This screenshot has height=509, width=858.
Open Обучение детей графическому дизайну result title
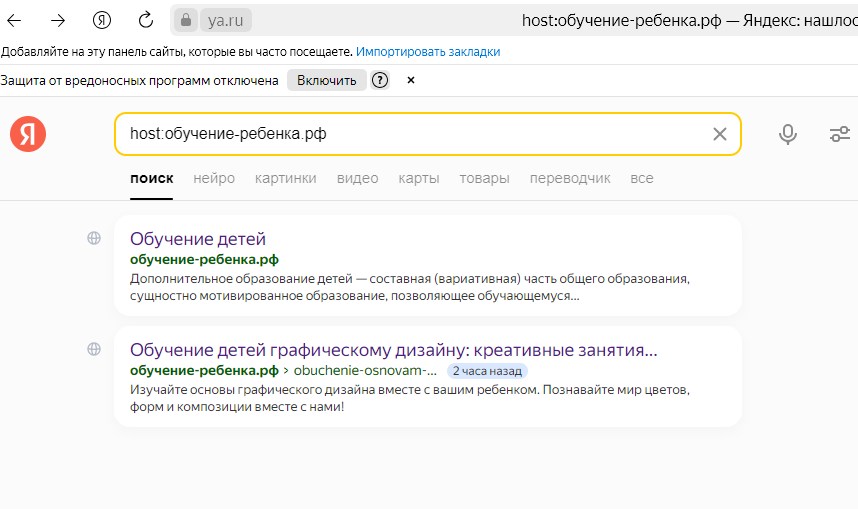393,350
